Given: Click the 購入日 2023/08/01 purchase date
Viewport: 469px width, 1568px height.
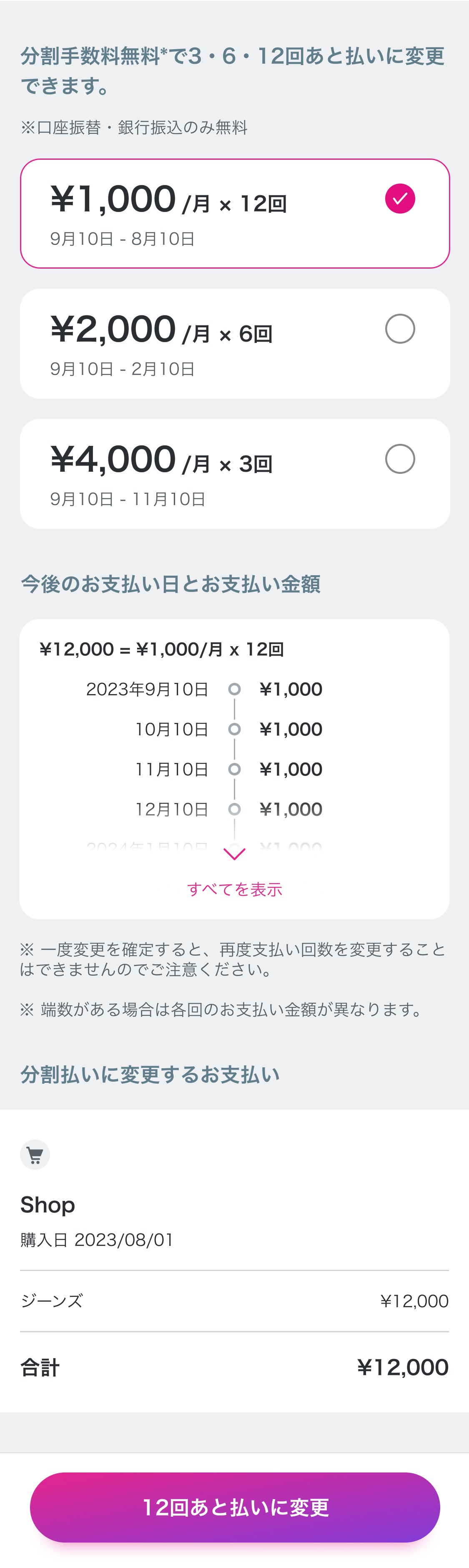Looking at the screenshot, I should tap(97, 1240).
